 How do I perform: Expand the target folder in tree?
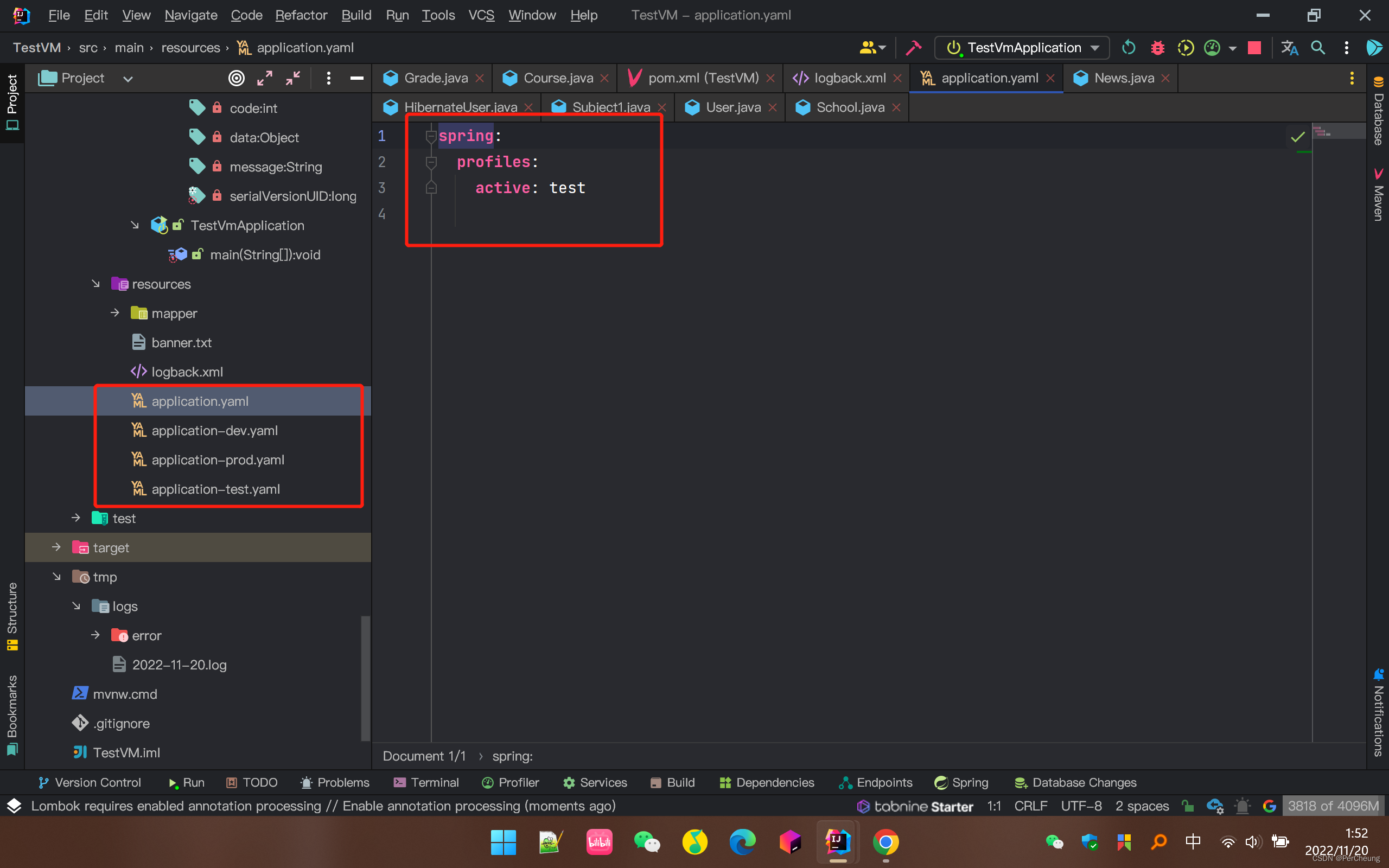[56, 547]
